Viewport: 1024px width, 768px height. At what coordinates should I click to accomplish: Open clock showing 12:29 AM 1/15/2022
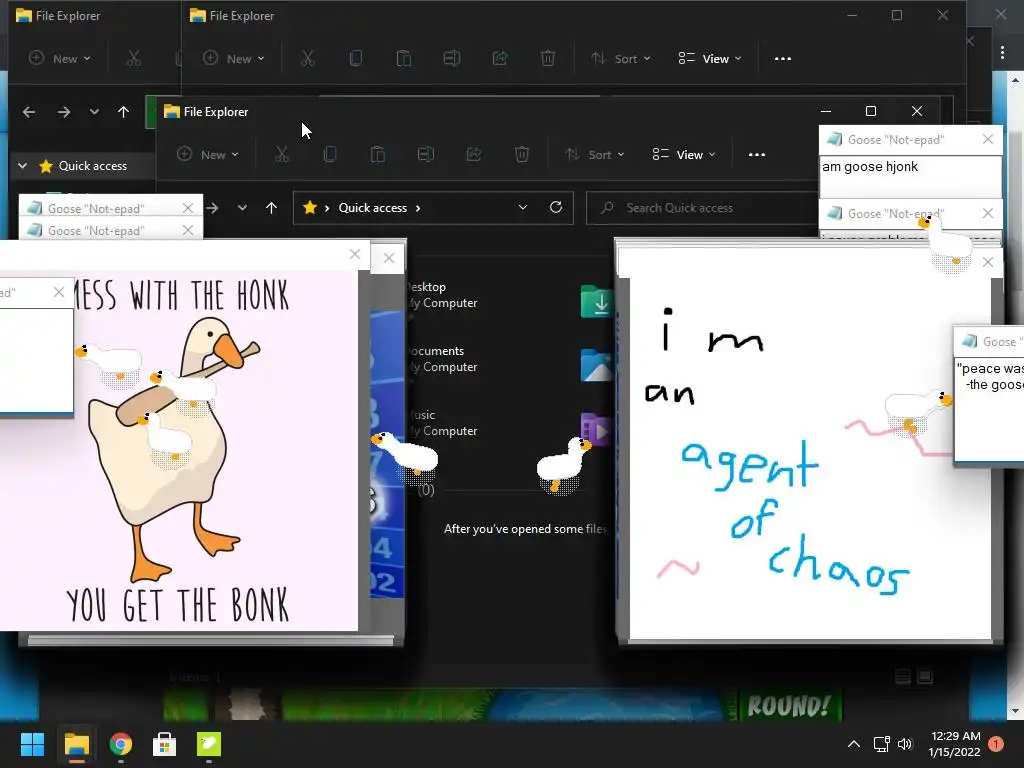(955, 744)
